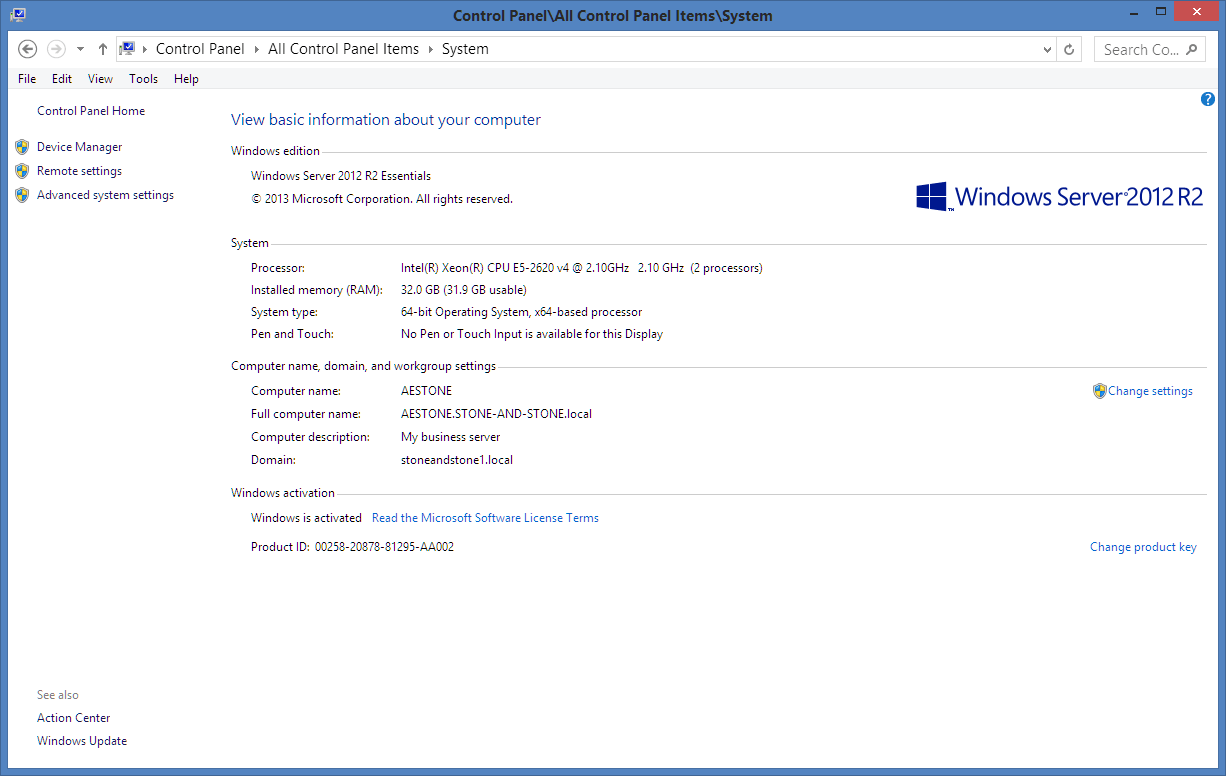Click No Pen or Touch Input text
Viewport: 1226px width, 776px height.
[x=532, y=334]
